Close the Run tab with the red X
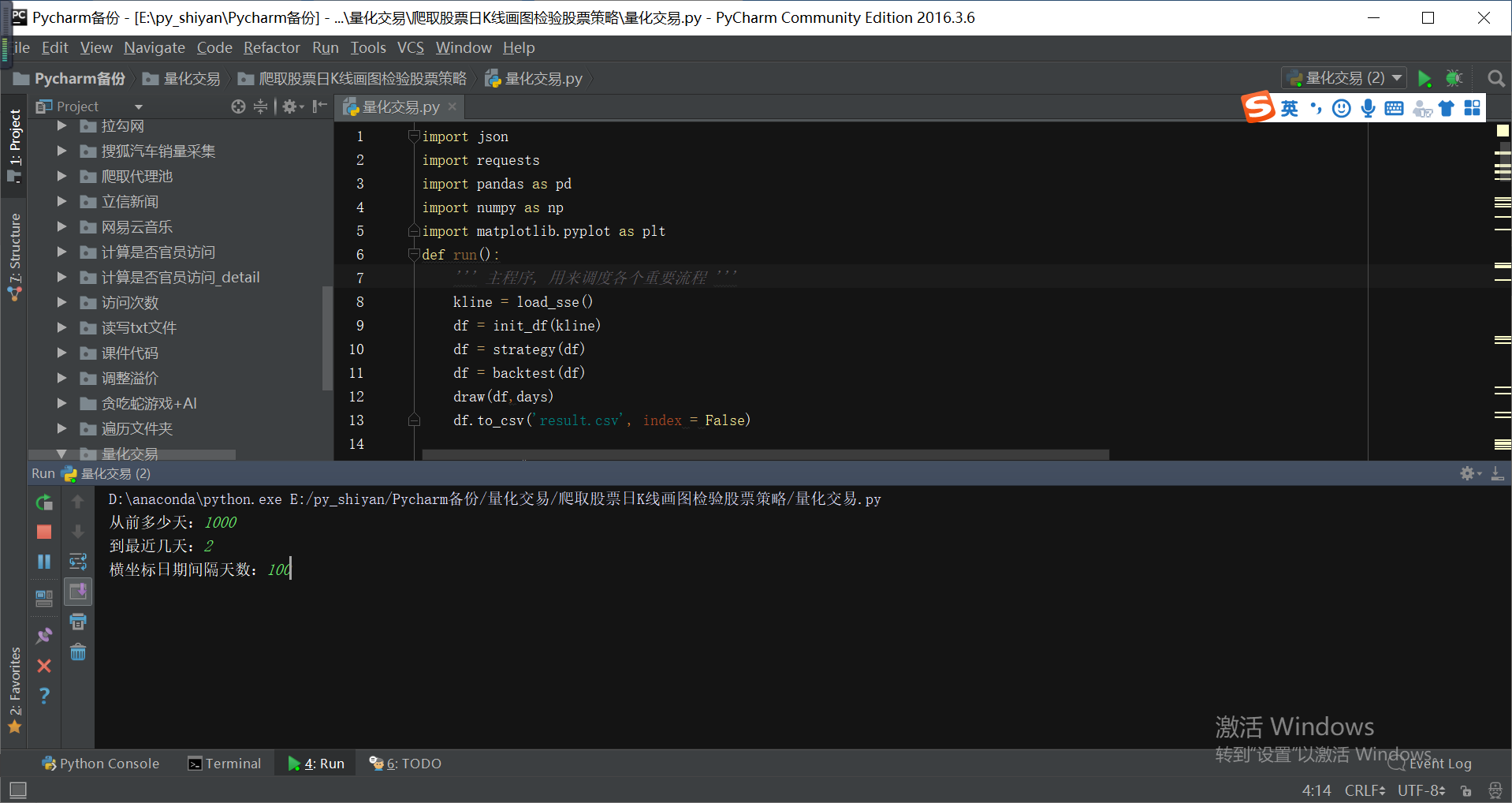Image resolution: width=1512 pixels, height=803 pixels. 44,666
